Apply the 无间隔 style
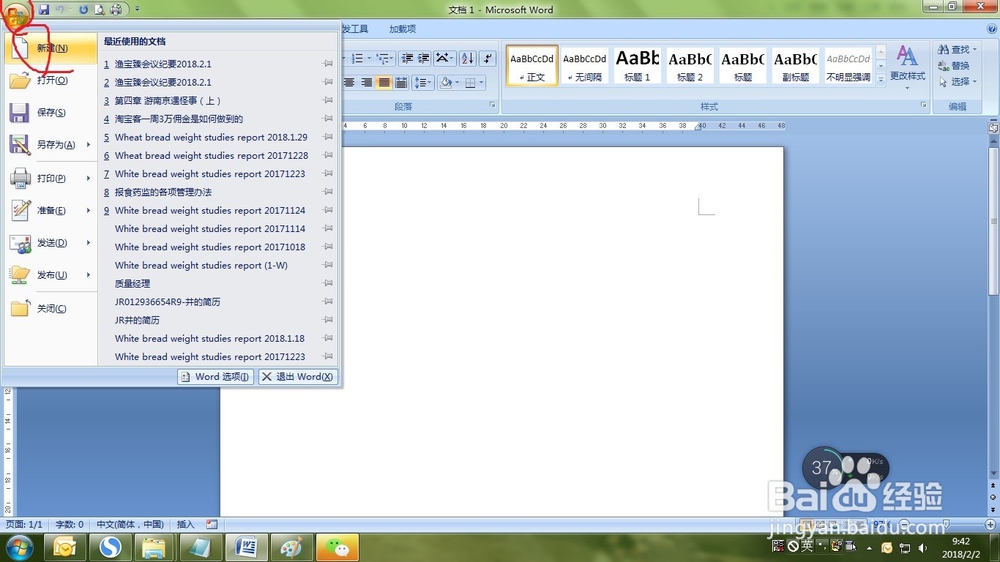The width and height of the screenshot is (1000, 562). [x=584, y=65]
